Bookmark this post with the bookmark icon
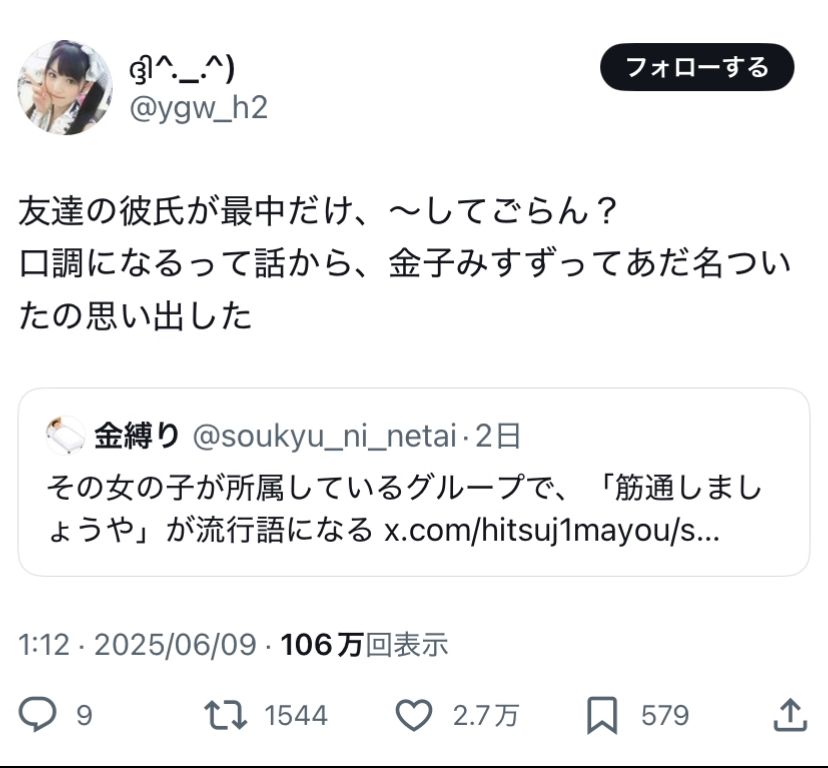Image resolution: width=828 pixels, height=768 pixels. 603,714
